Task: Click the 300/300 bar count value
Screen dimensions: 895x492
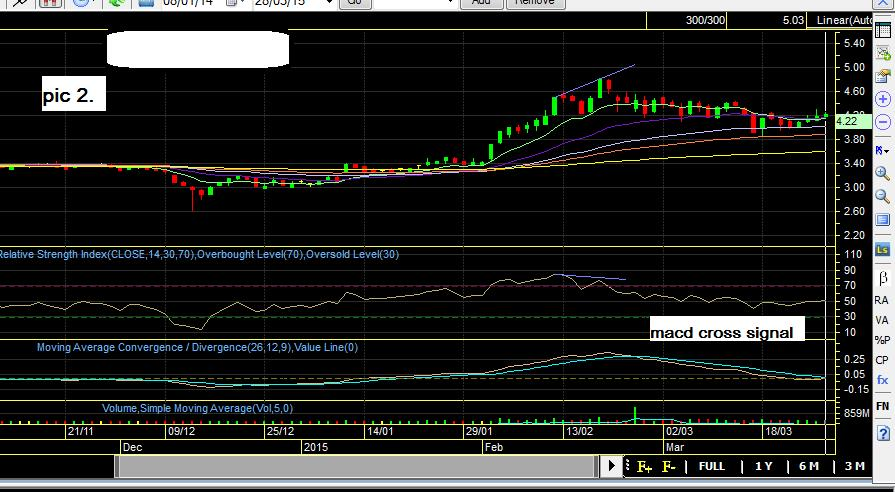Action: coord(705,21)
